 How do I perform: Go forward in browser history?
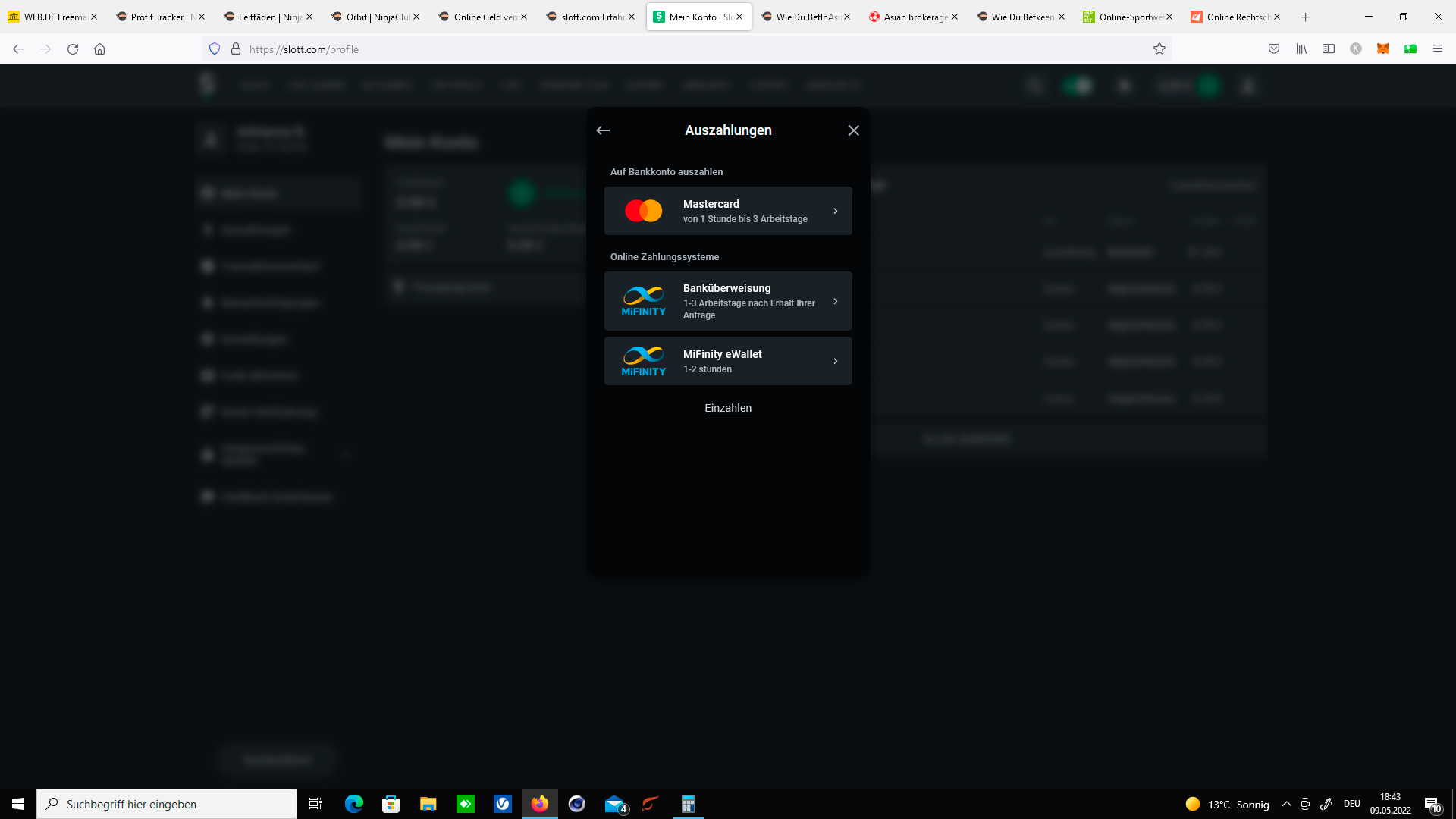click(x=45, y=49)
